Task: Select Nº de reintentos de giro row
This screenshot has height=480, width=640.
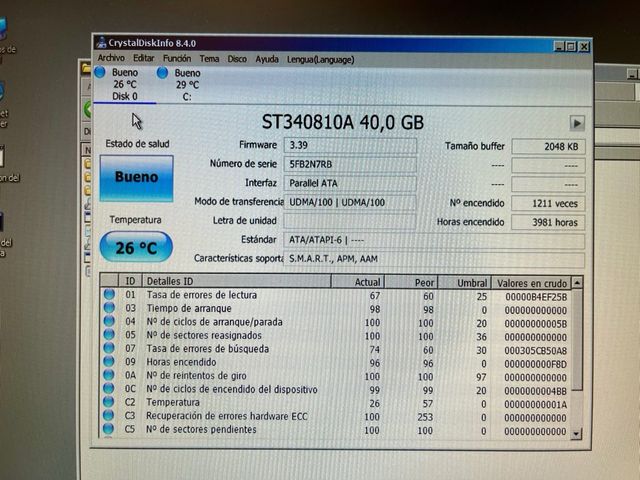Action: tap(336, 376)
